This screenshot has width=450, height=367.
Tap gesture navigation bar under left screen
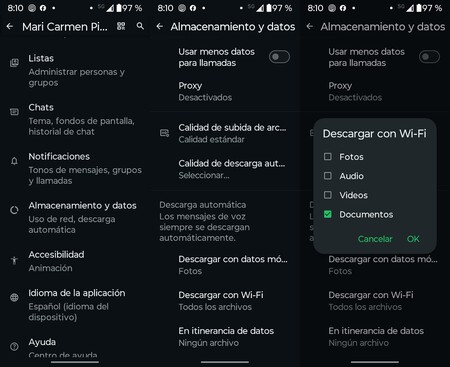coord(75,362)
